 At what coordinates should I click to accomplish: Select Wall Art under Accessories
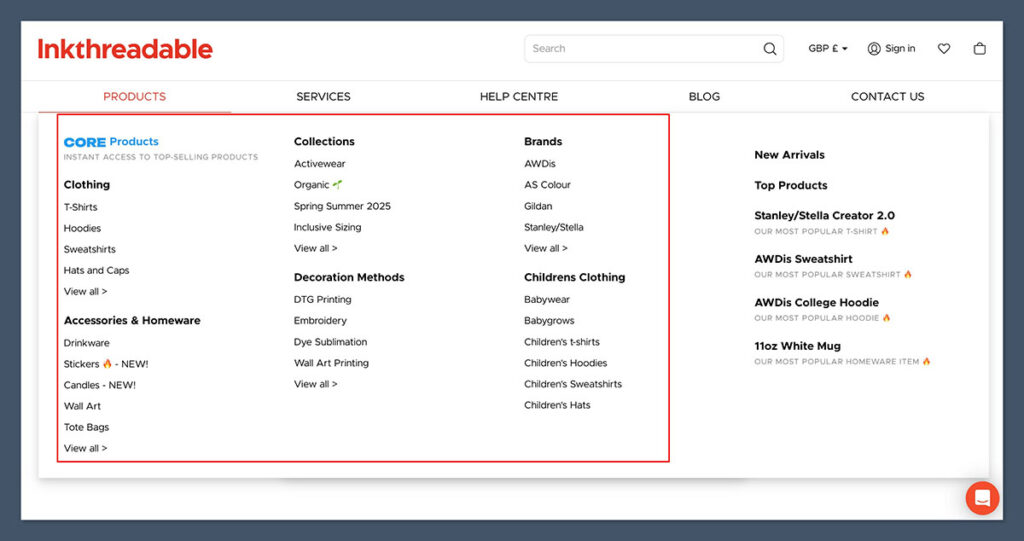point(82,406)
